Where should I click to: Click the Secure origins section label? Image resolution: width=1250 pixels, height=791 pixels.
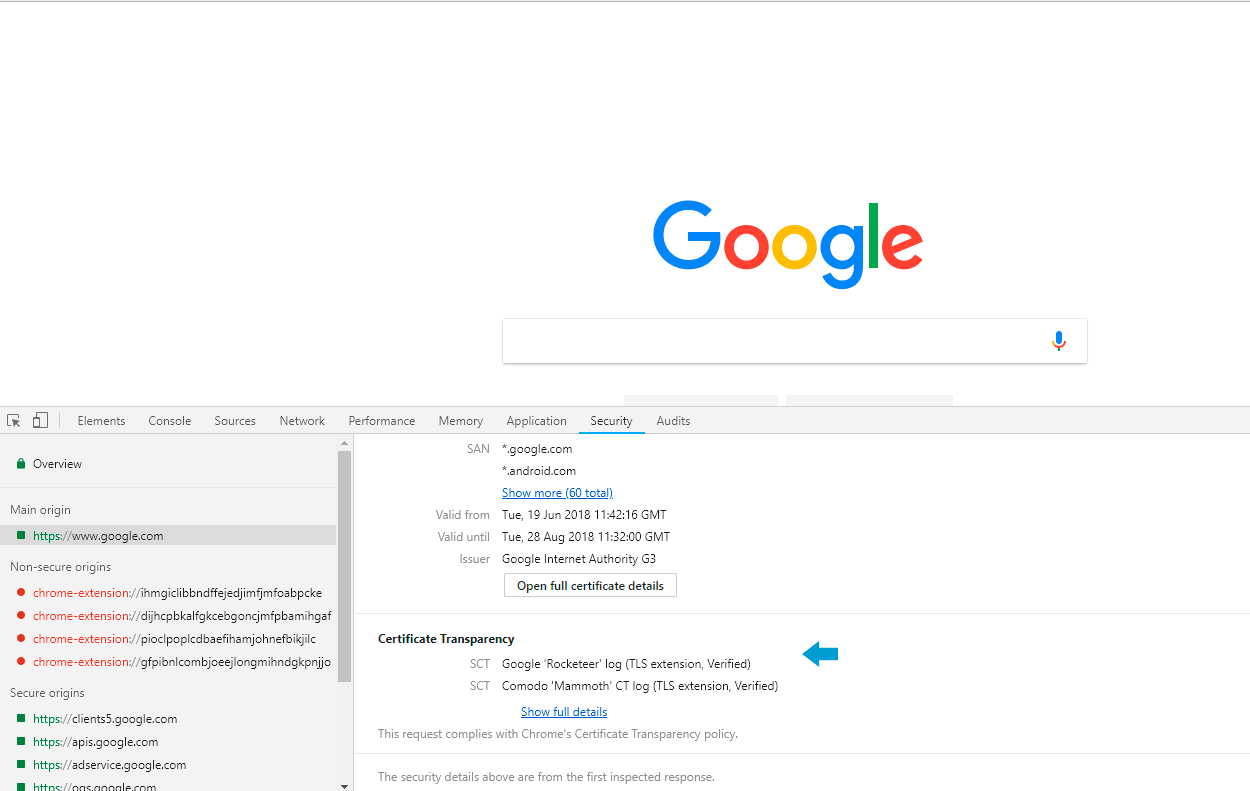47,693
